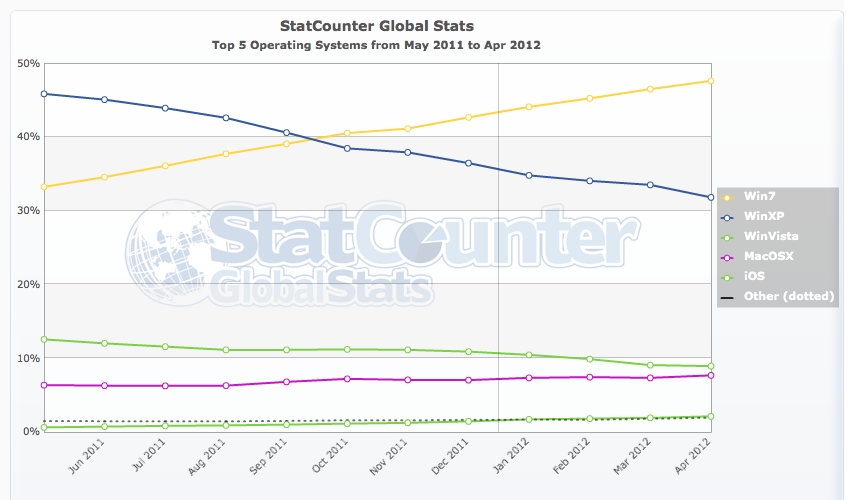Click the WinVista data point for Aug 2011
854x500 pixels.
coord(226,350)
